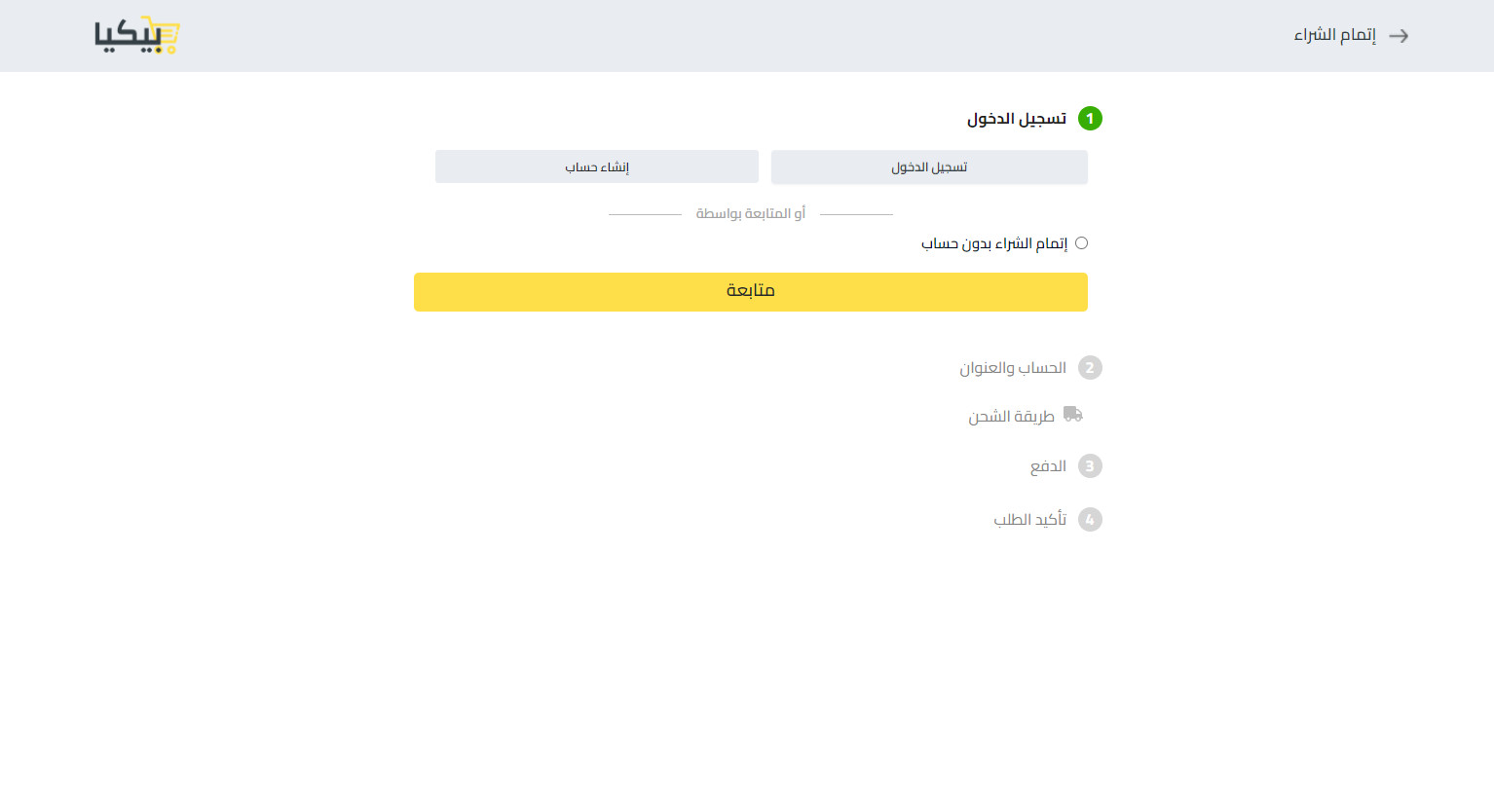Click the أو المتابعة بواسطة divider text

coord(751,213)
